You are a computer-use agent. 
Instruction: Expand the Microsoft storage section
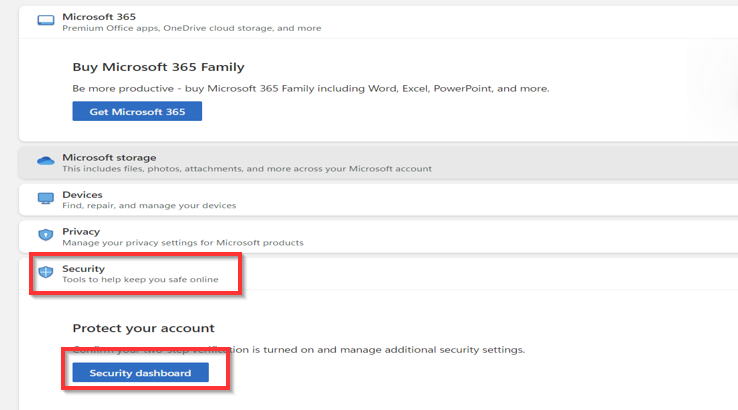click(378, 162)
